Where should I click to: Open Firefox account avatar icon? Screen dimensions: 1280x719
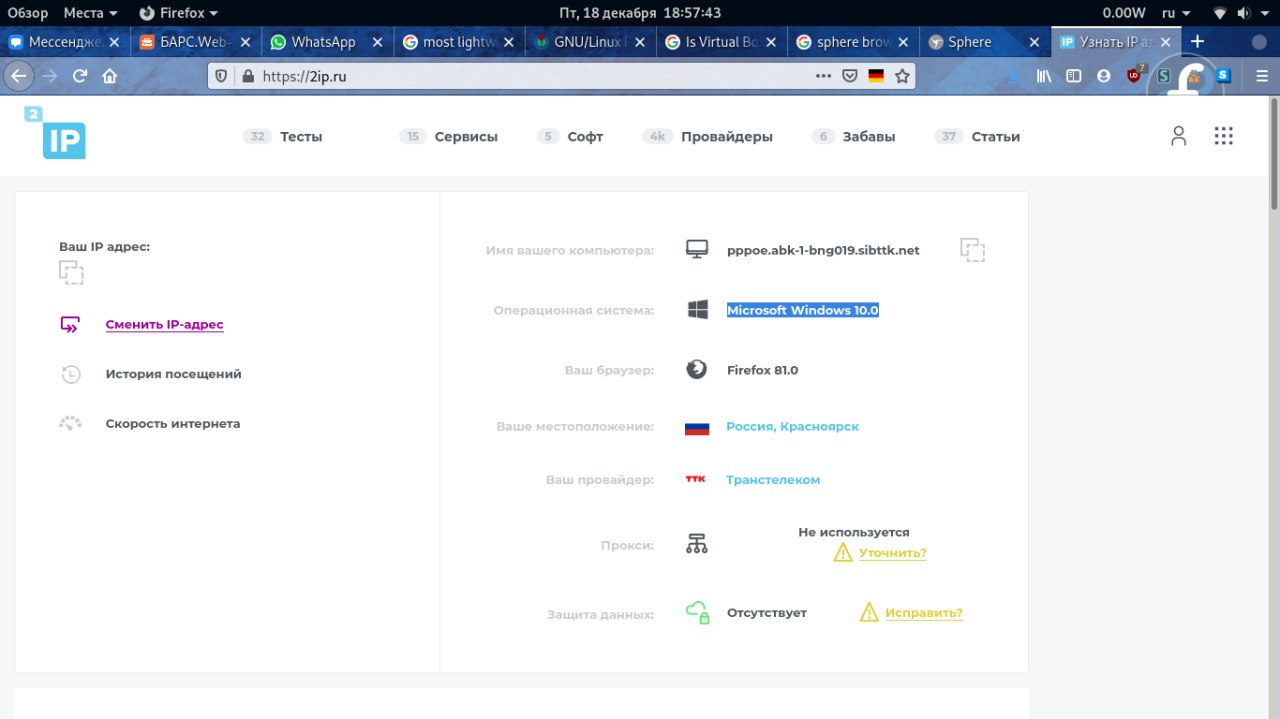click(x=1103, y=76)
